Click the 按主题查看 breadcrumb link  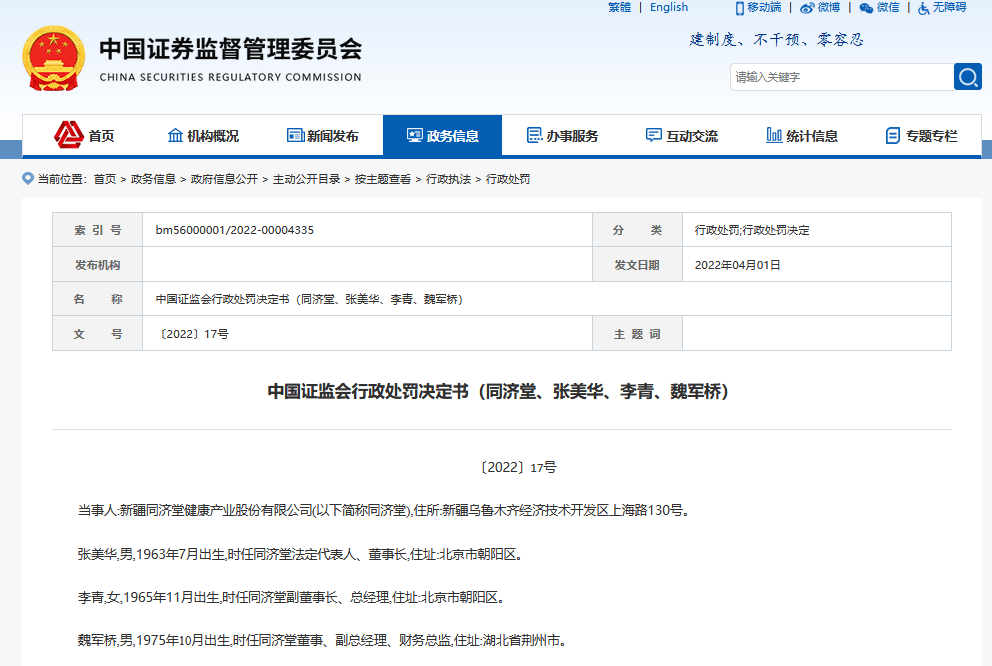coord(383,180)
